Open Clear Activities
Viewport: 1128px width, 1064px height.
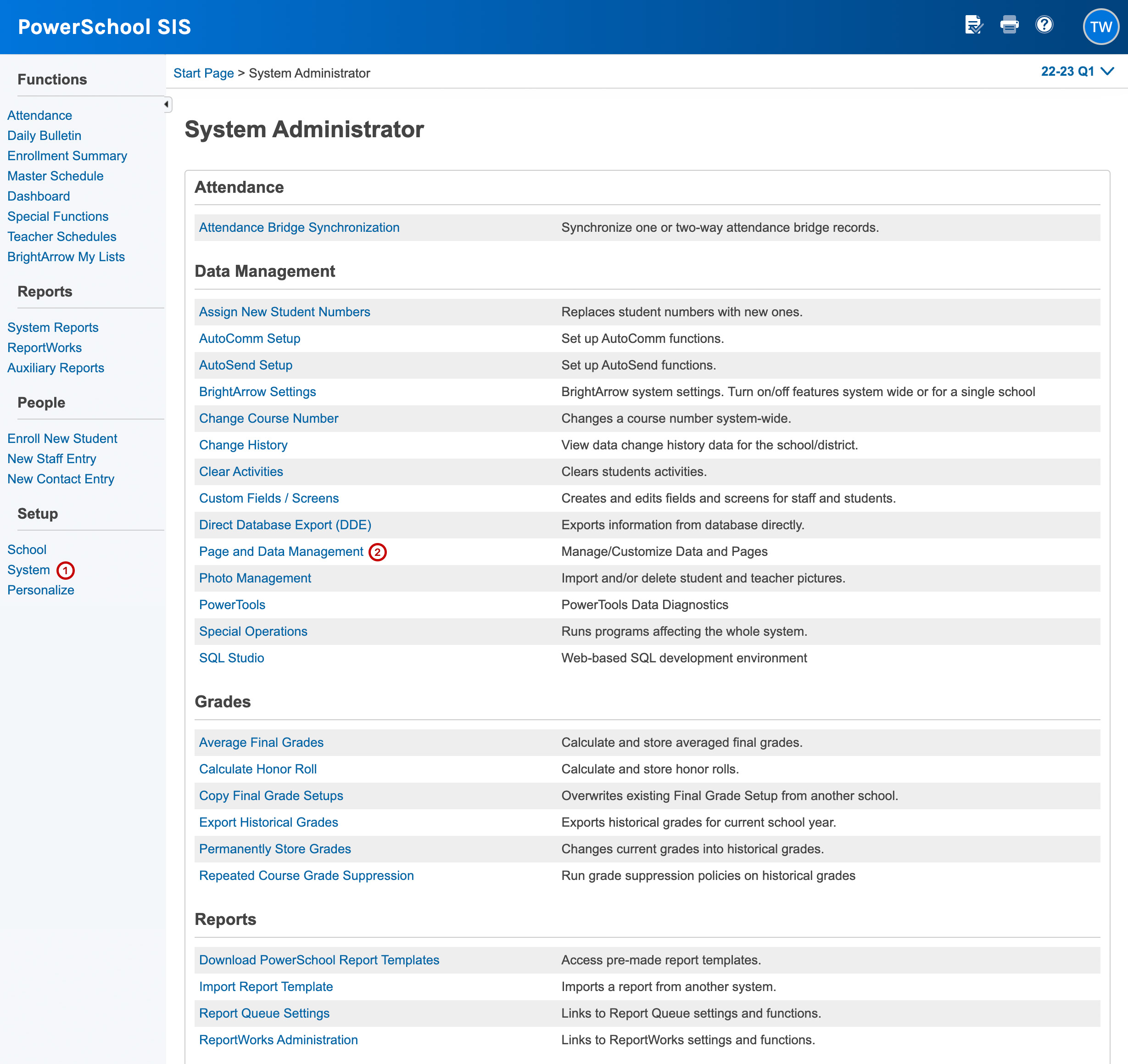[241, 472]
